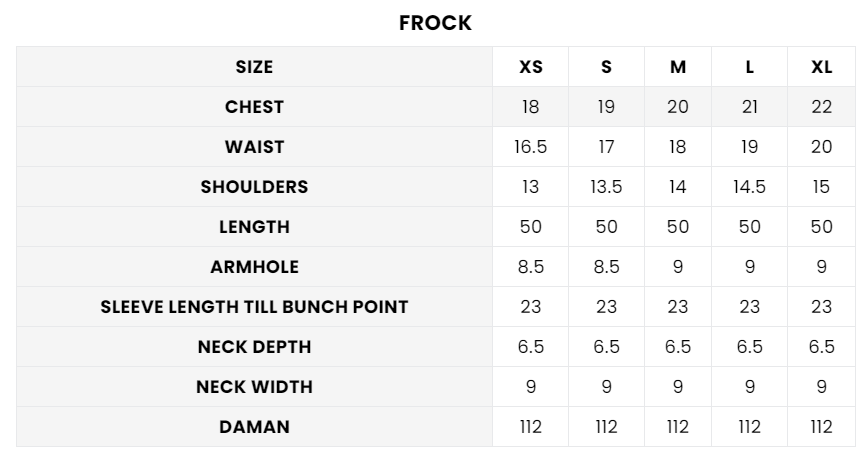Click the XS size column header
Screen dimensions: 868x471
tap(531, 67)
